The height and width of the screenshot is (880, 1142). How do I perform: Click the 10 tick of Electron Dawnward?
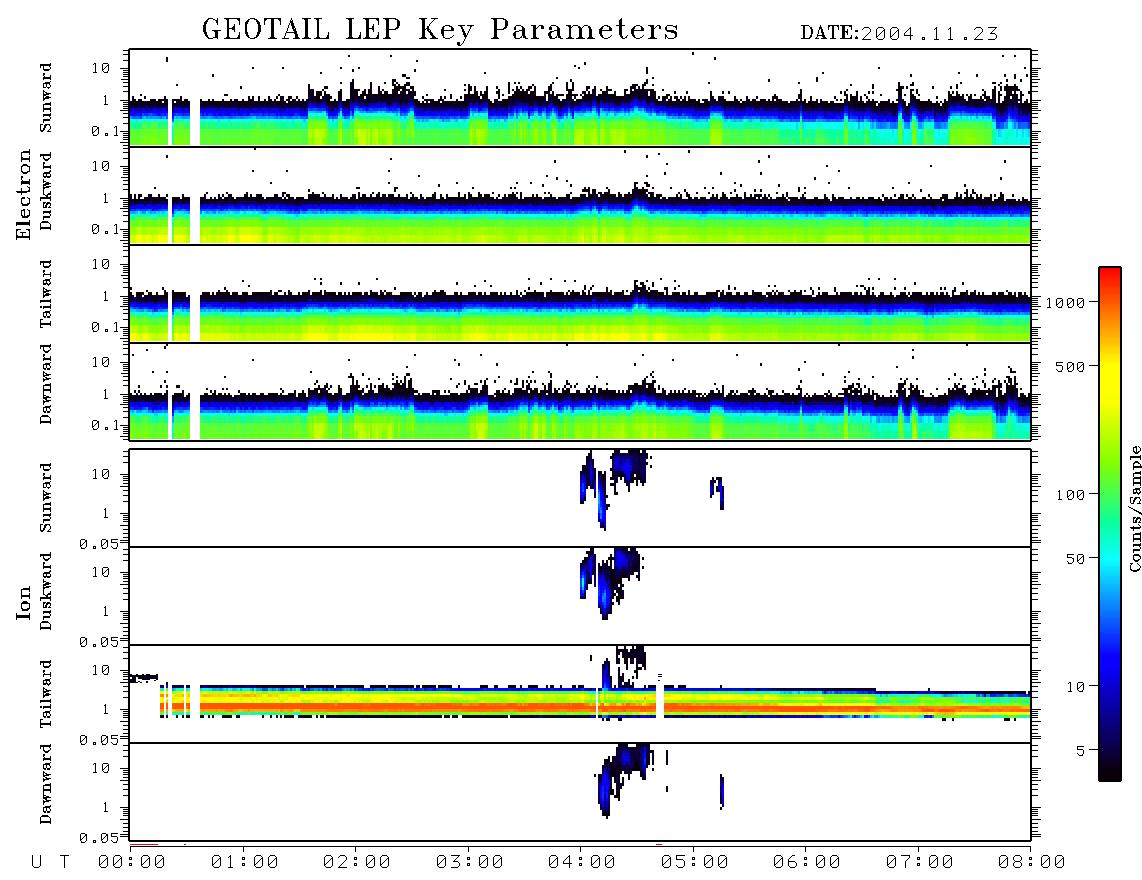pyautogui.click(x=101, y=362)
